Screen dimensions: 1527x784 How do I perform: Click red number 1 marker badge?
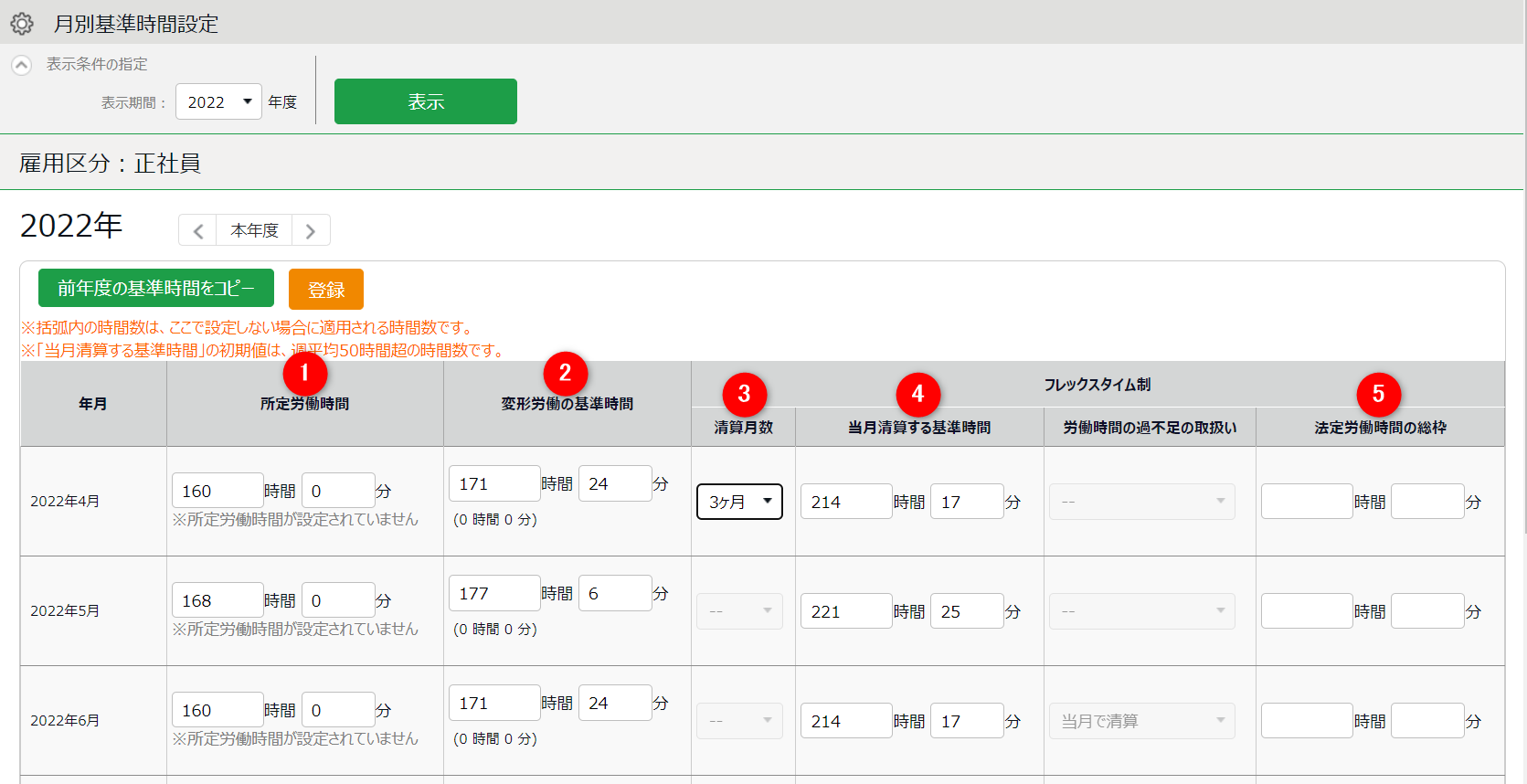click(x=304, y=374)
